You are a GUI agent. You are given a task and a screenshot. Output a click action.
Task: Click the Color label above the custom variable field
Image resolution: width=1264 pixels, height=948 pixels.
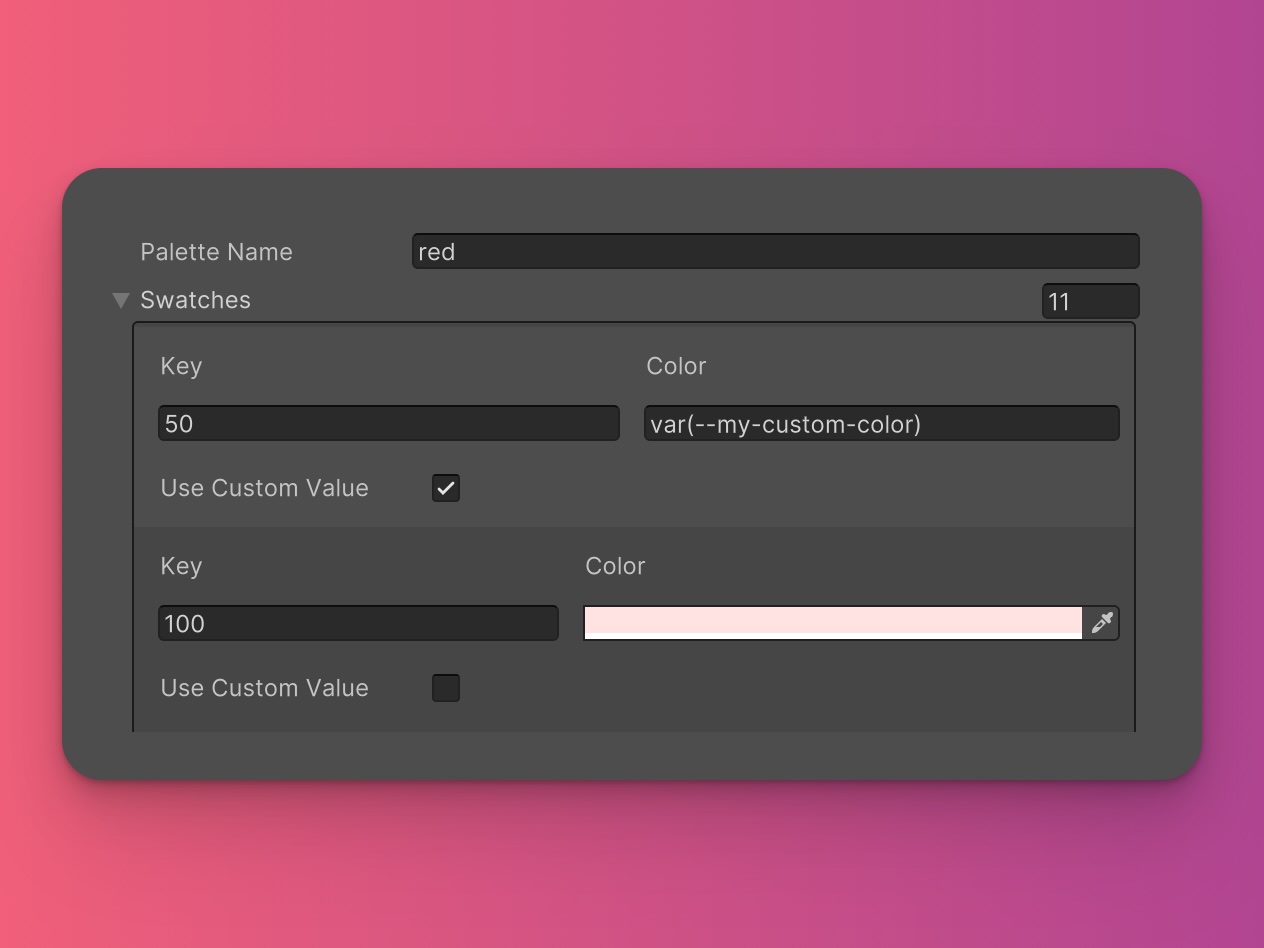point(676,366)
